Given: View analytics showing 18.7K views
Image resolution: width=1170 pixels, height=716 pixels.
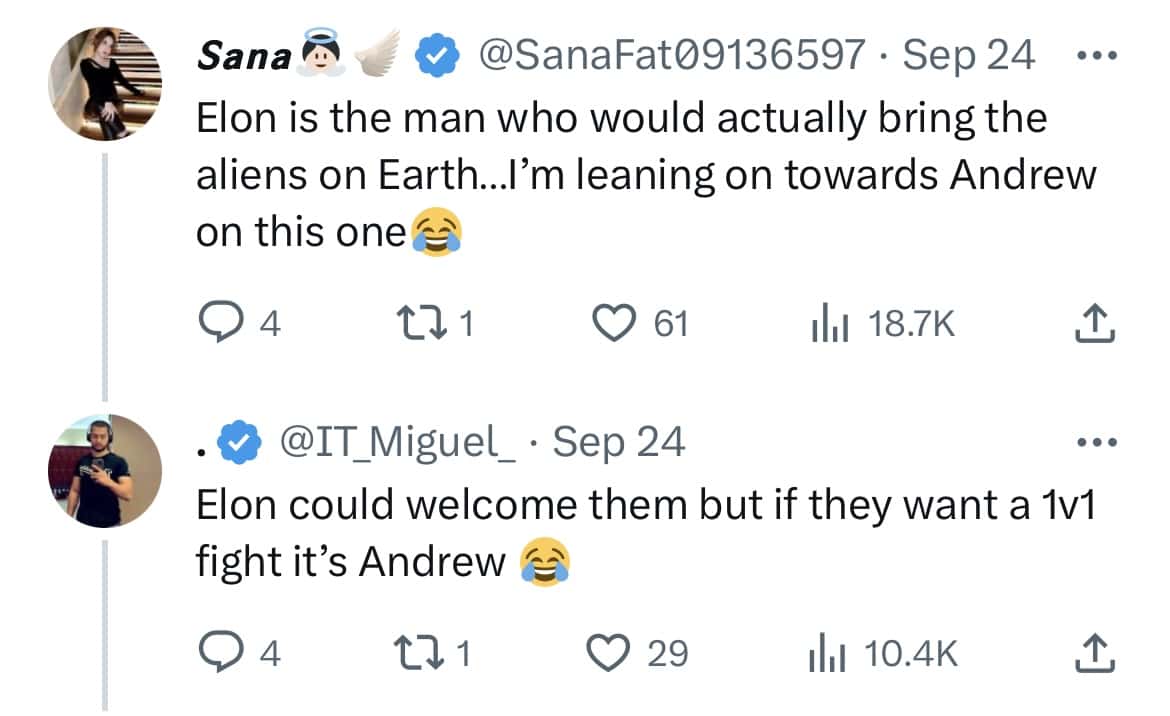Looking at the screenshot, I should [x=827, y=324].
